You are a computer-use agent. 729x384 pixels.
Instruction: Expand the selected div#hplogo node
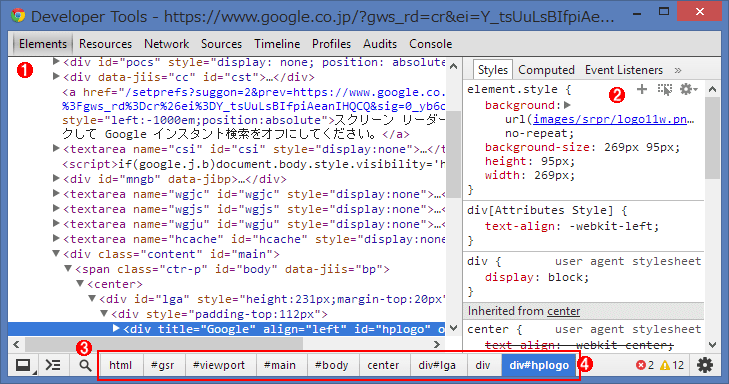click(x=116, y=328)
